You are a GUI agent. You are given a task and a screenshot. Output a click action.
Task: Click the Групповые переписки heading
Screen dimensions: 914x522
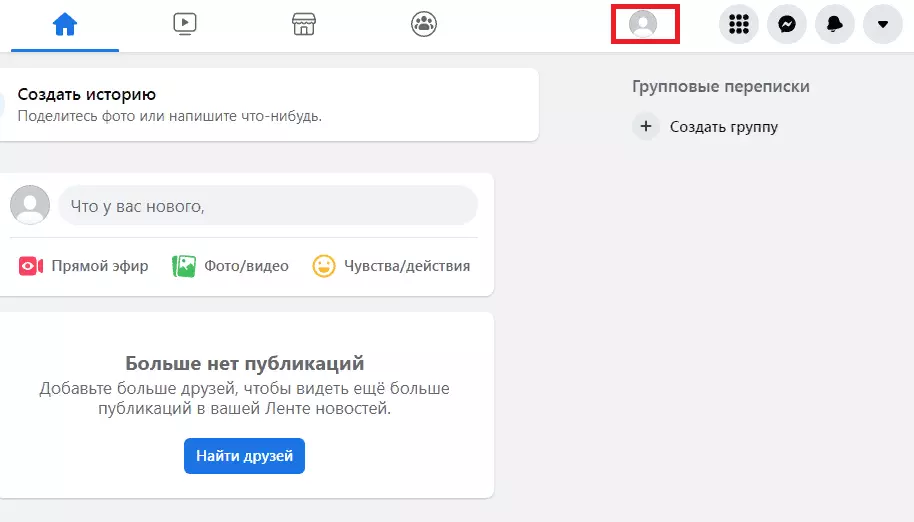[721, 87]
